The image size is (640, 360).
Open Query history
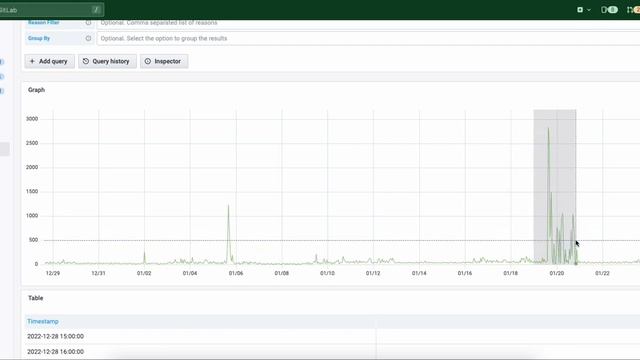pos(107,61)
